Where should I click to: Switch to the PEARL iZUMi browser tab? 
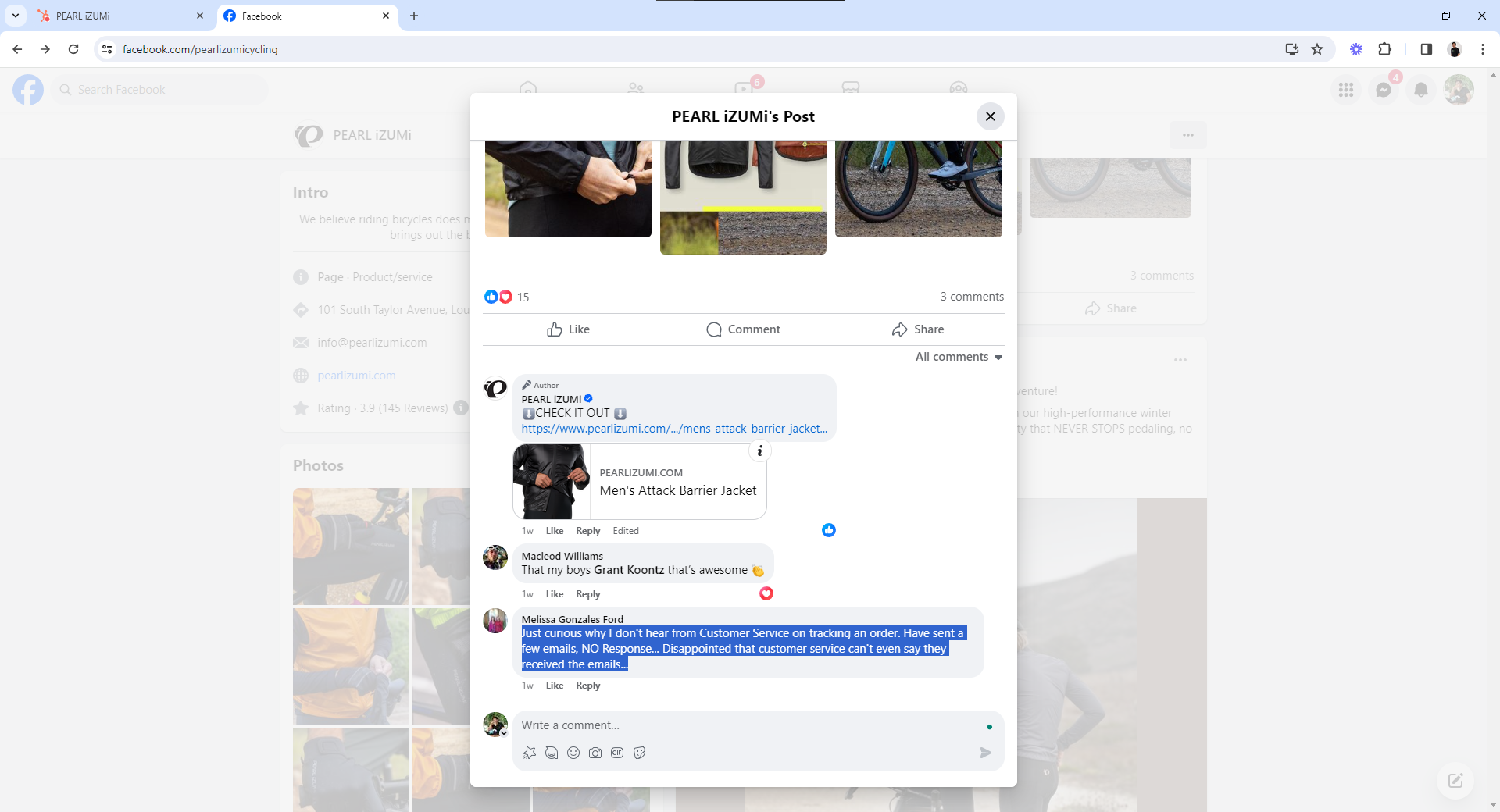120,16
